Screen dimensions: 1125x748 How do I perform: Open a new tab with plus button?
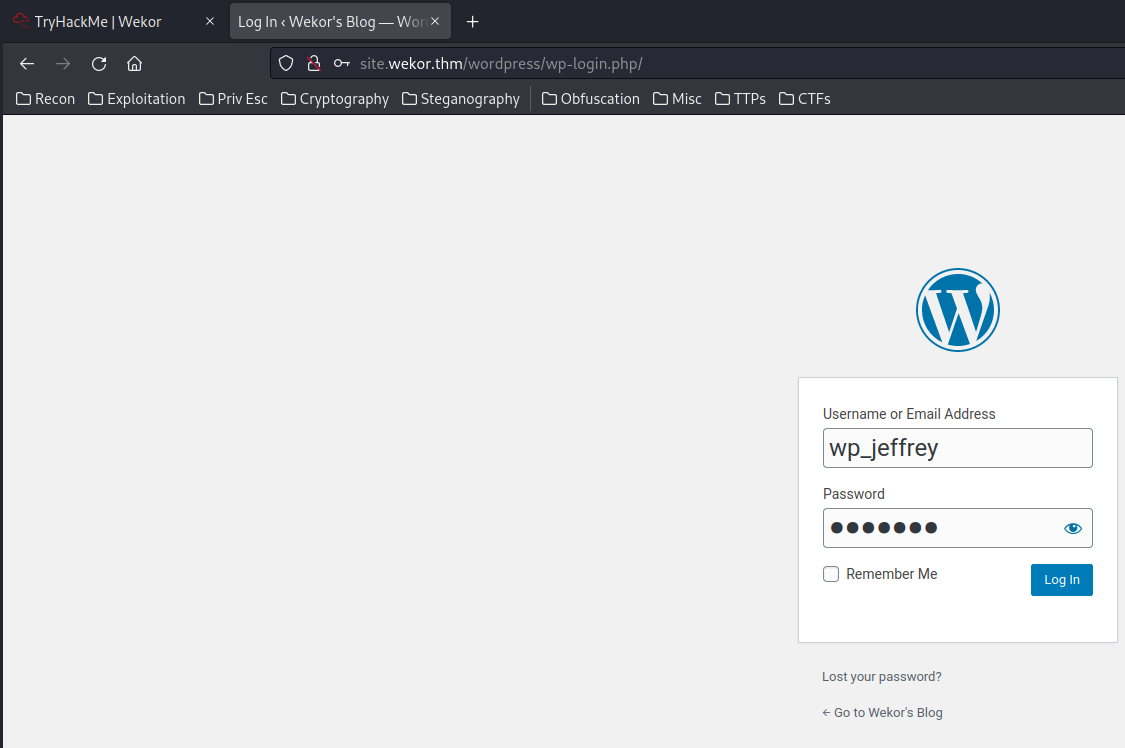[x=472, y=22]
